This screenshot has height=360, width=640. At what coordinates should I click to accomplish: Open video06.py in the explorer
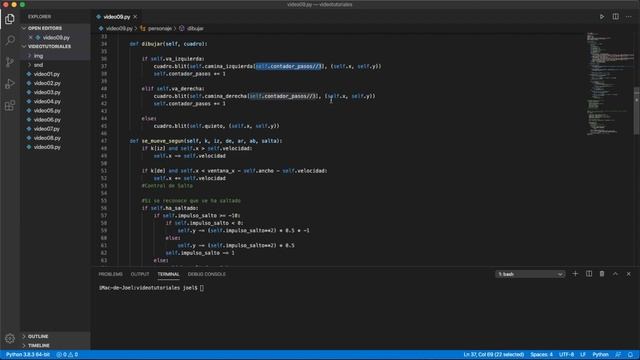pyautogui.click(x=47, y=120)
